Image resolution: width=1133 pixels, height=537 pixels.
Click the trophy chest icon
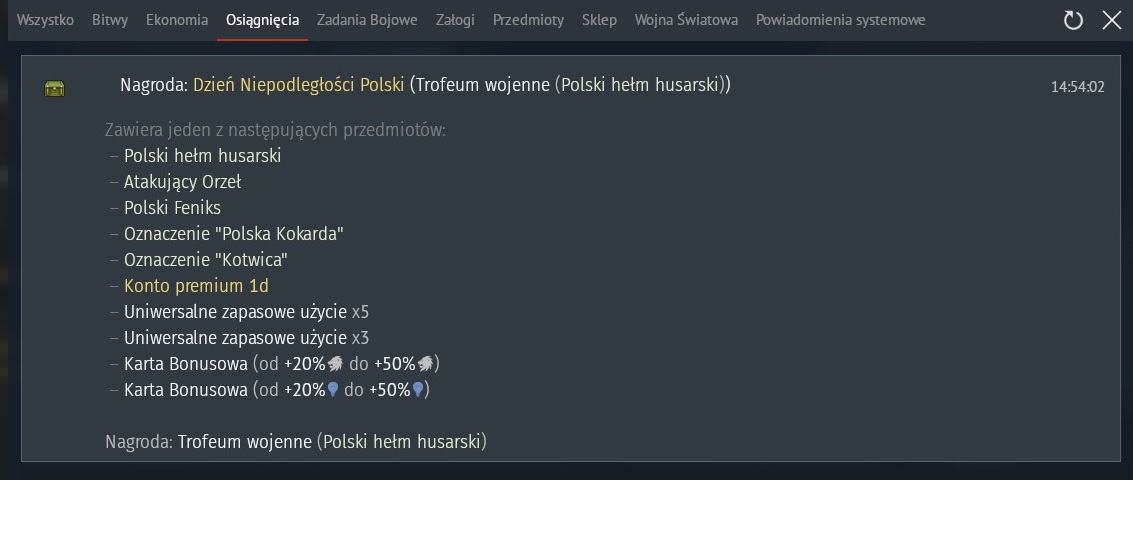54,89
